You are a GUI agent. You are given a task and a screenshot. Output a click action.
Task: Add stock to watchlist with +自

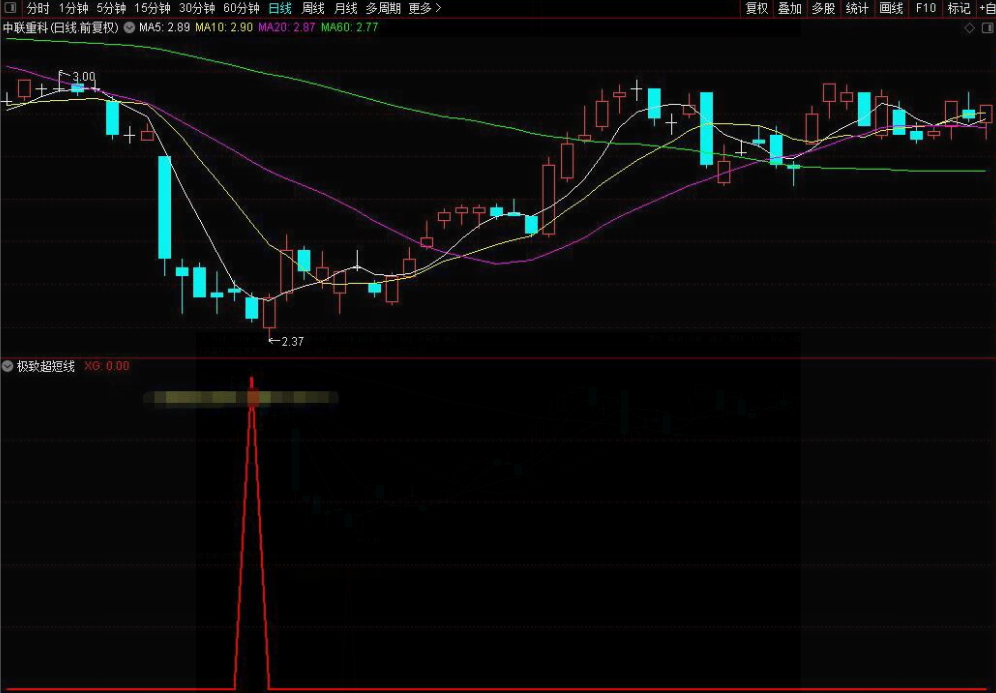pos(987,8)
